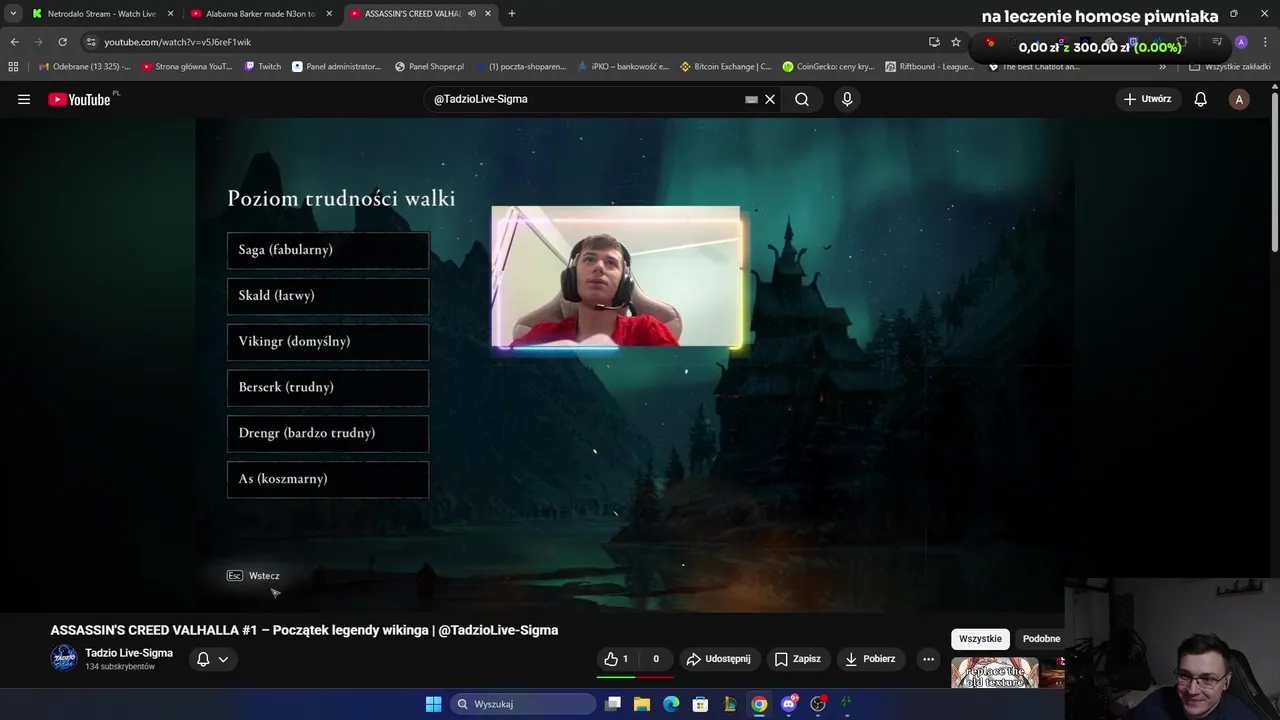Open the Bitcoin Exchange bookmark
1280x720 pixels.
coord(725,66)
